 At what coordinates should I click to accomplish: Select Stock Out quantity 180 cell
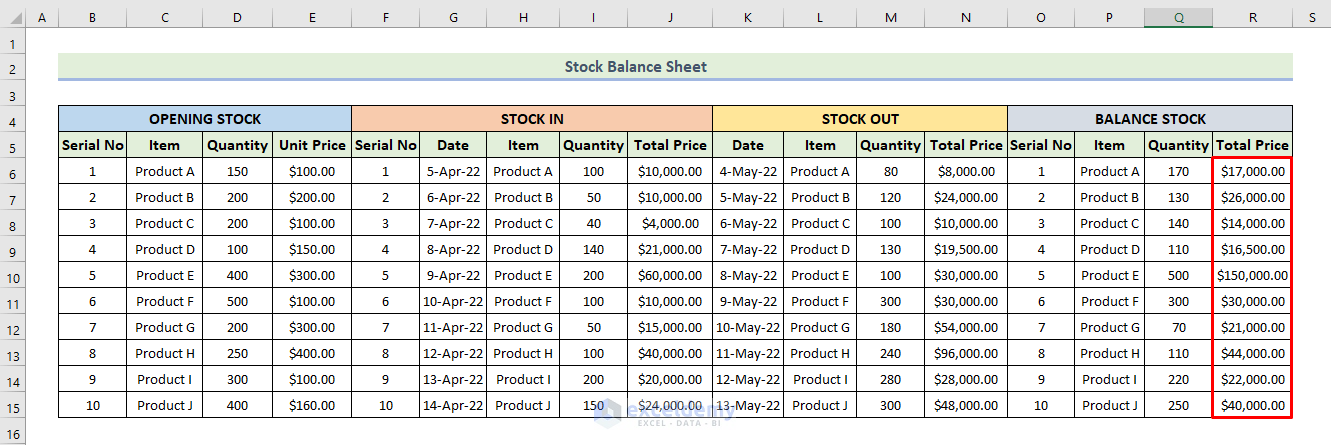click(x=890, y=327)
